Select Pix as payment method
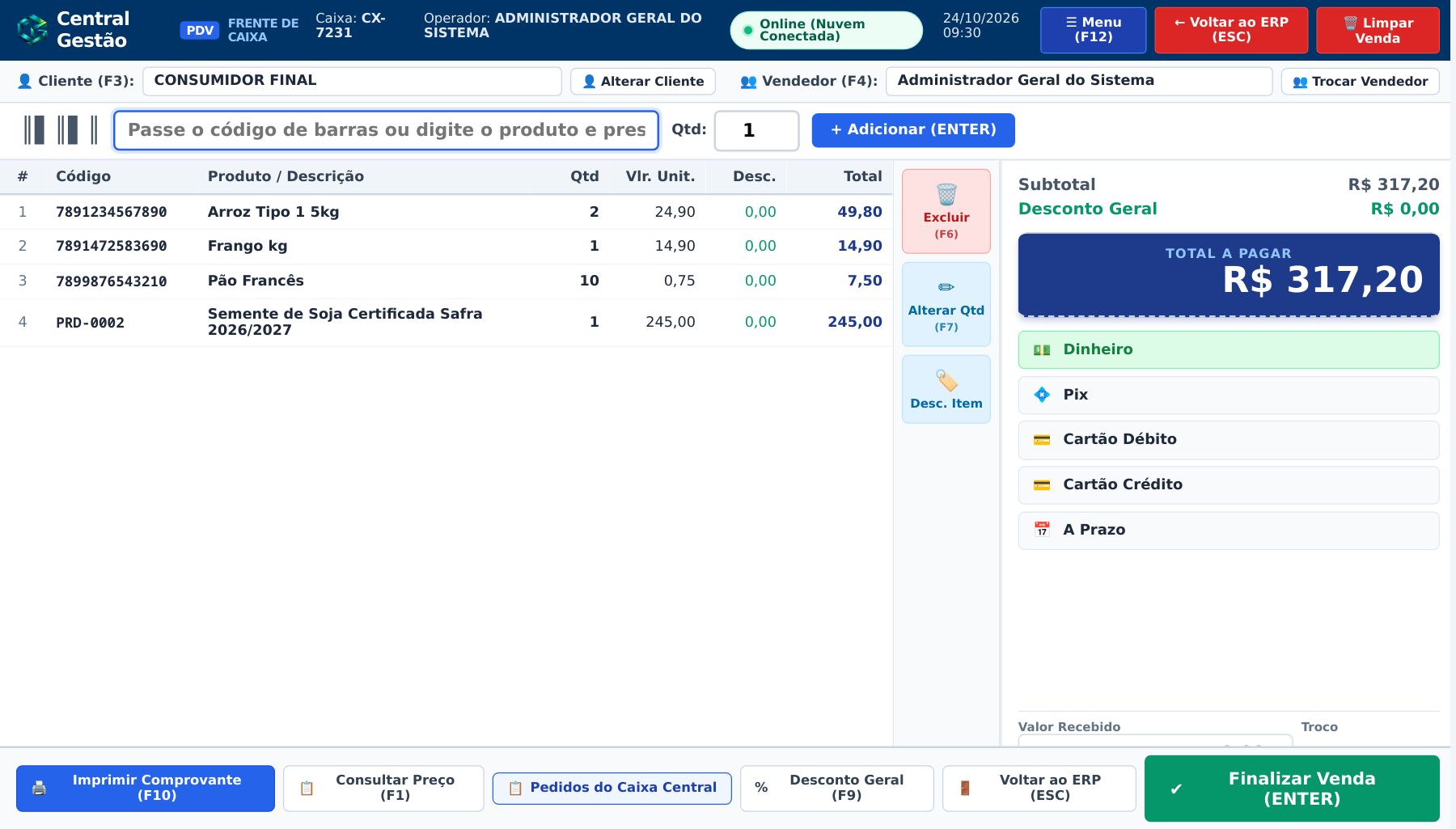This screenshot has width=1456, height=829. [1229, 395]
